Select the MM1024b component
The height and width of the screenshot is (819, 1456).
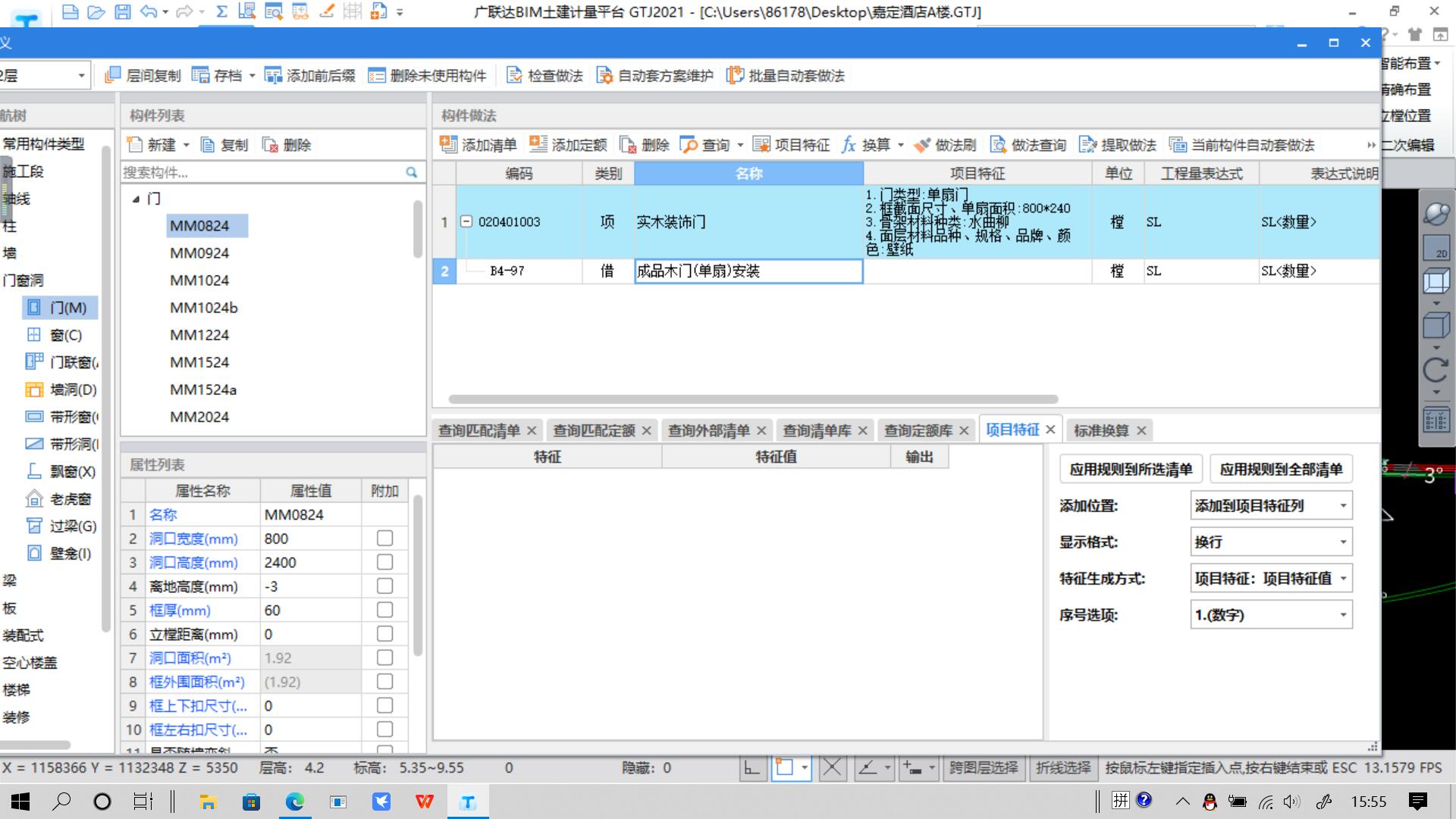pyautogui.click(x=204, y=307)
